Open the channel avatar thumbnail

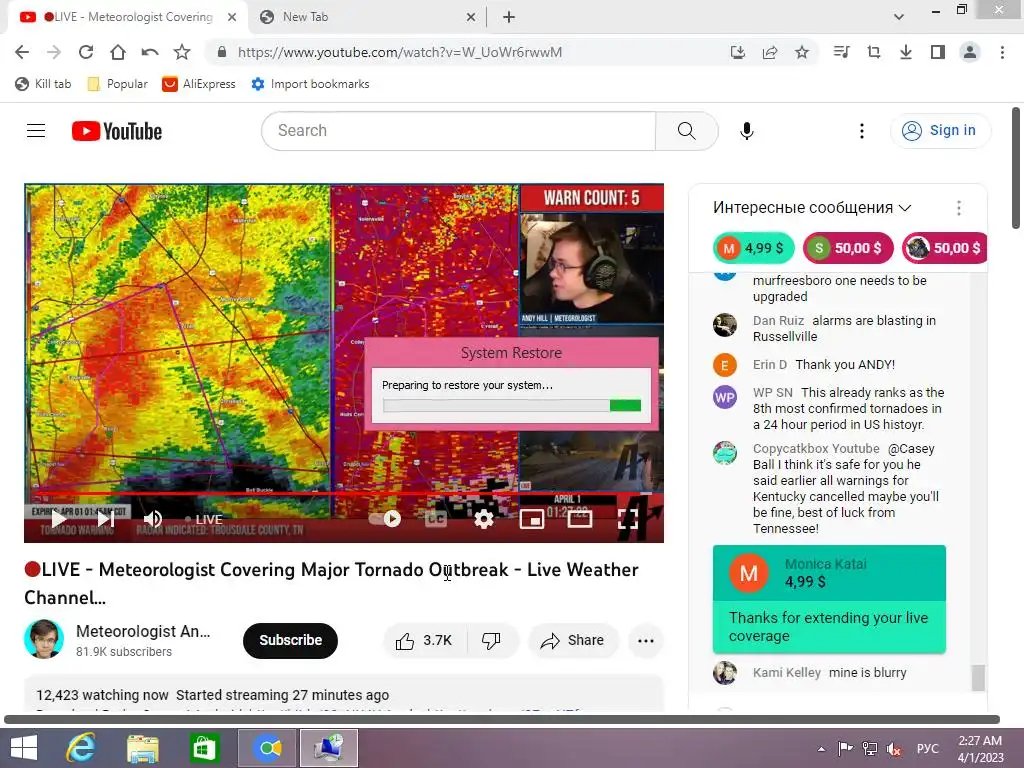click(44, 639)
